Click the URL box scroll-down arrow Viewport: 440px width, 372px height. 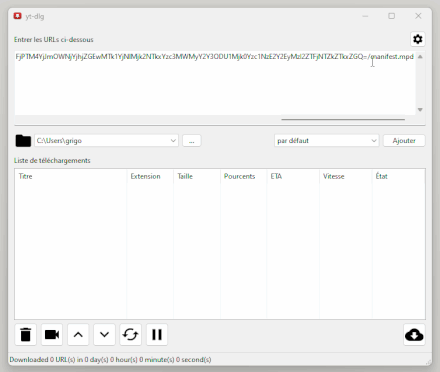click(420, 110)
